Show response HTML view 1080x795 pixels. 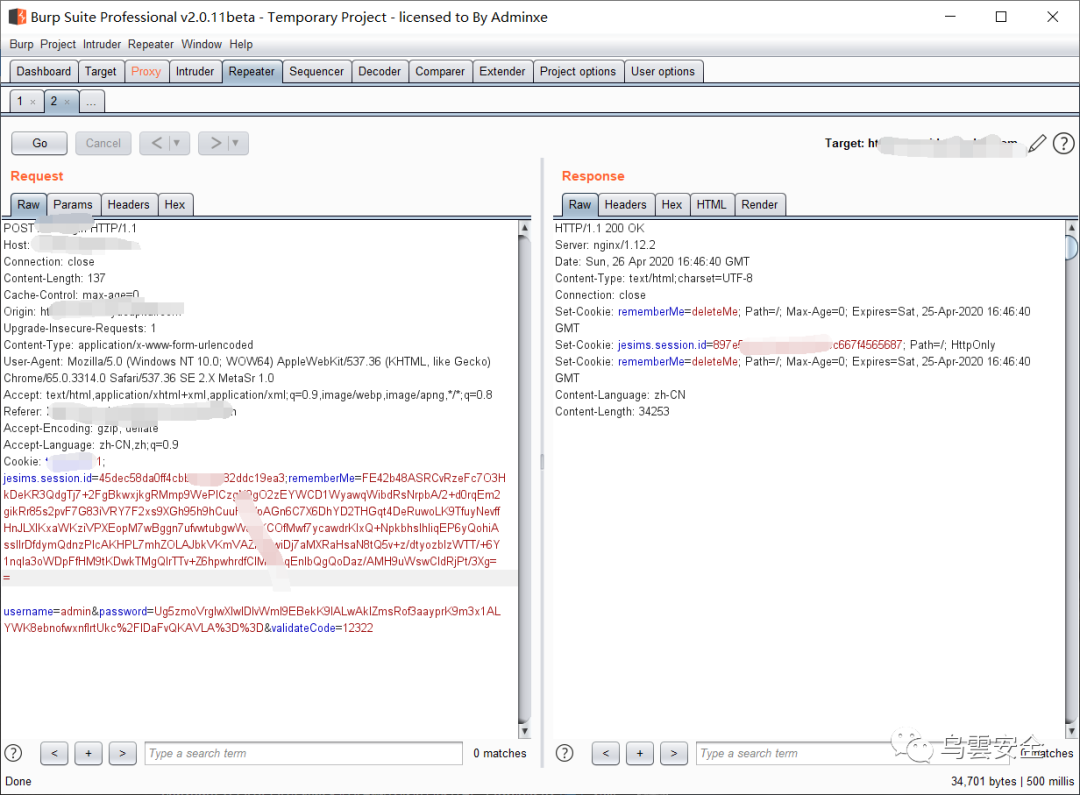click(x=712, y=205)
